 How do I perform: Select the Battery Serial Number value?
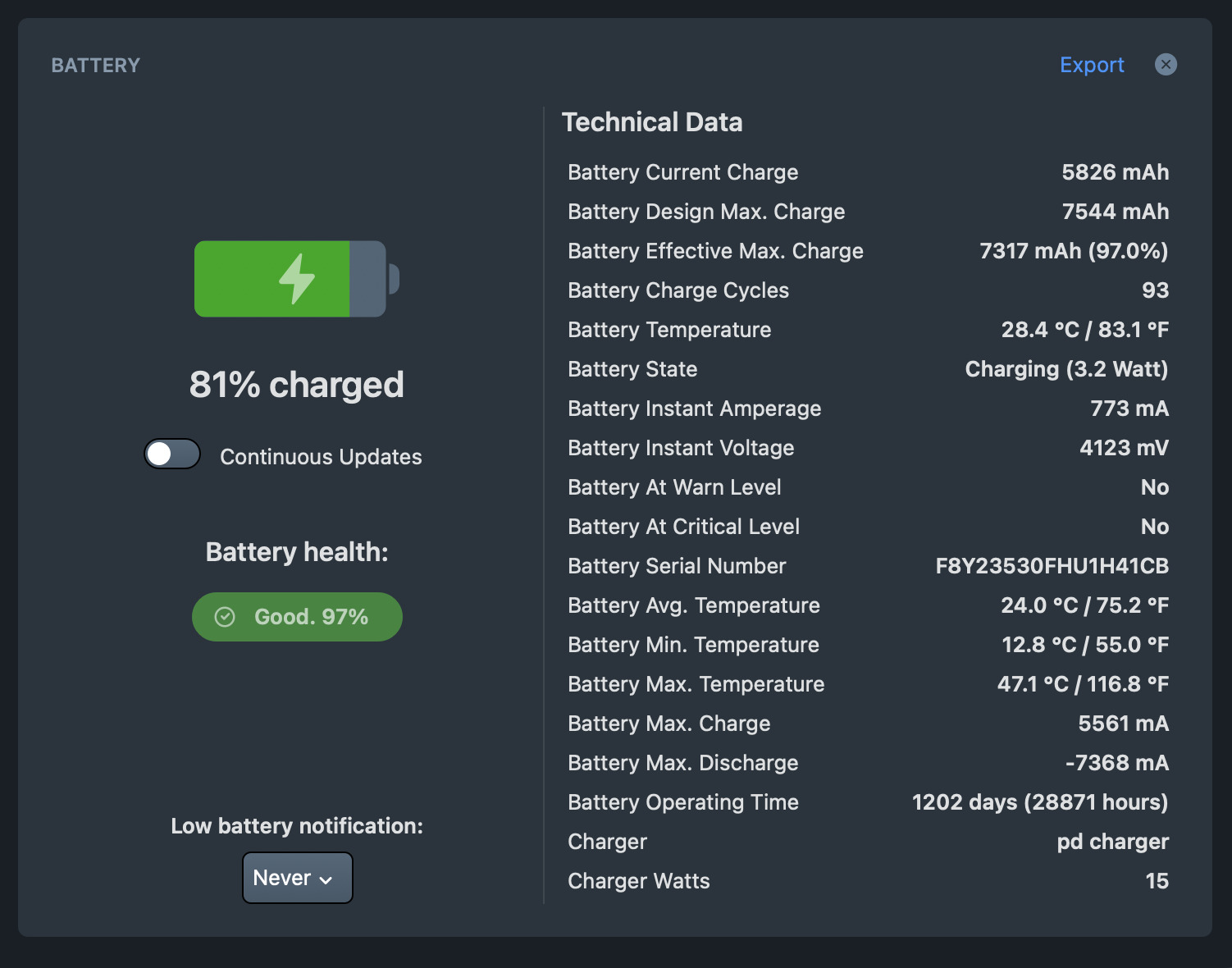click(x=1052, y=566)
